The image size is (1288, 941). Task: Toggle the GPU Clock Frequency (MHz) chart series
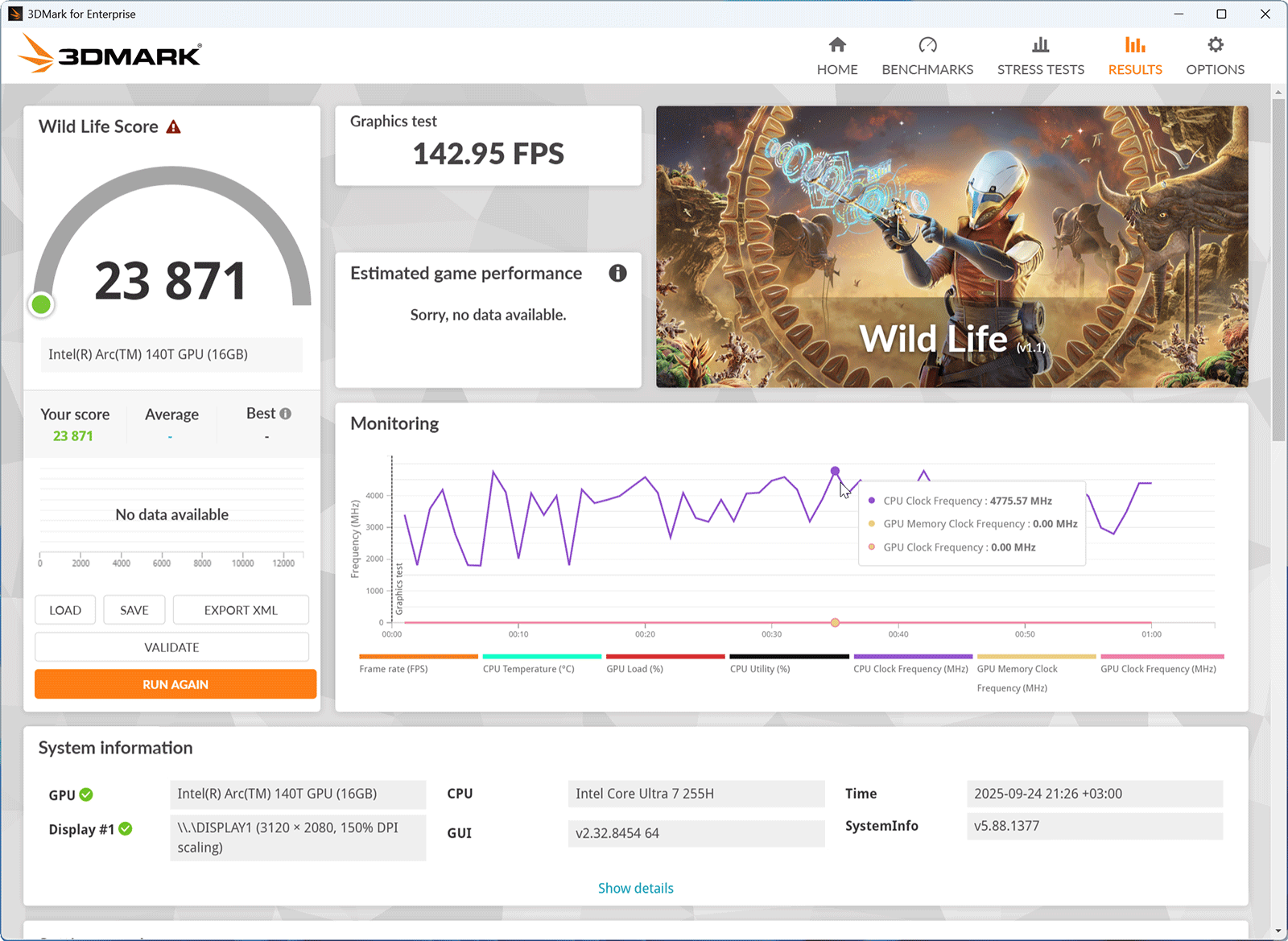1161,663
